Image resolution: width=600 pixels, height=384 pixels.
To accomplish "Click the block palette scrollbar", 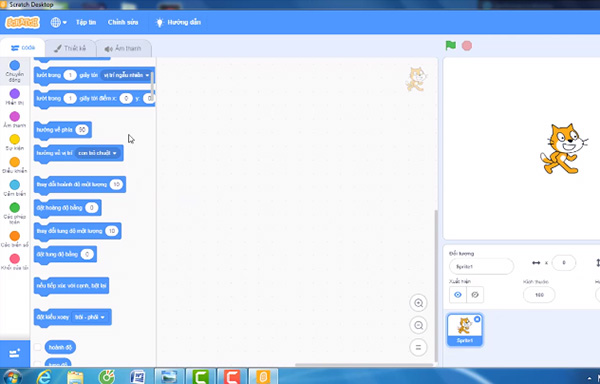I will tap(153, 85).
